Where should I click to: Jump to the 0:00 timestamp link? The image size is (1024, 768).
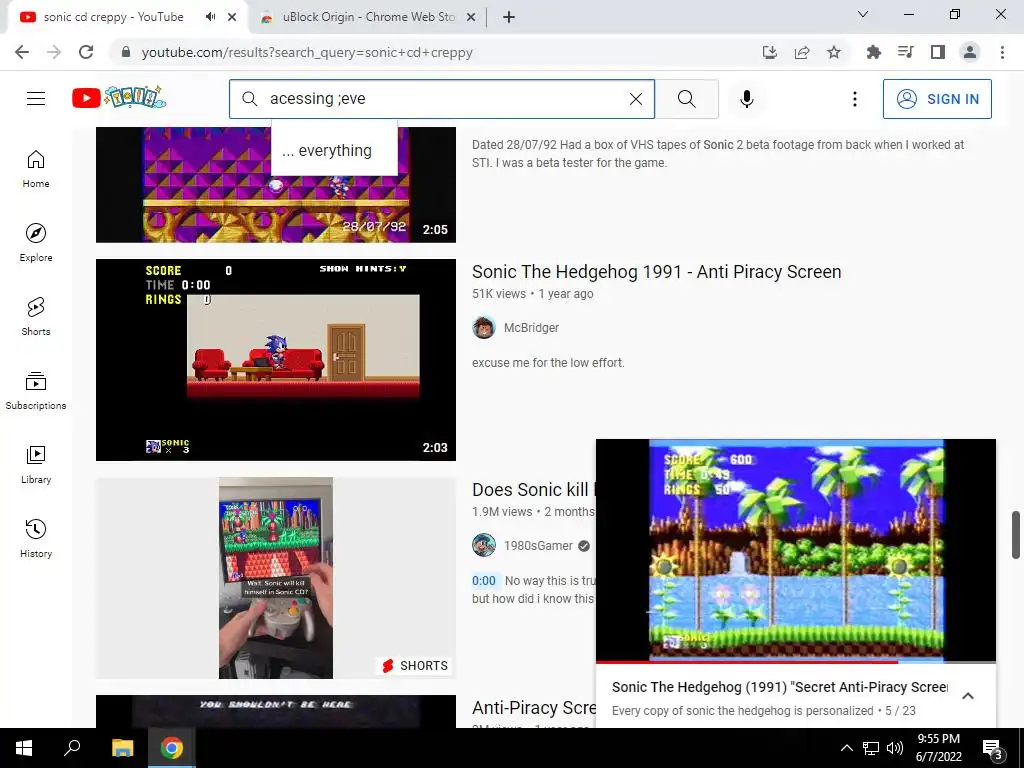(x=484, y=581)
